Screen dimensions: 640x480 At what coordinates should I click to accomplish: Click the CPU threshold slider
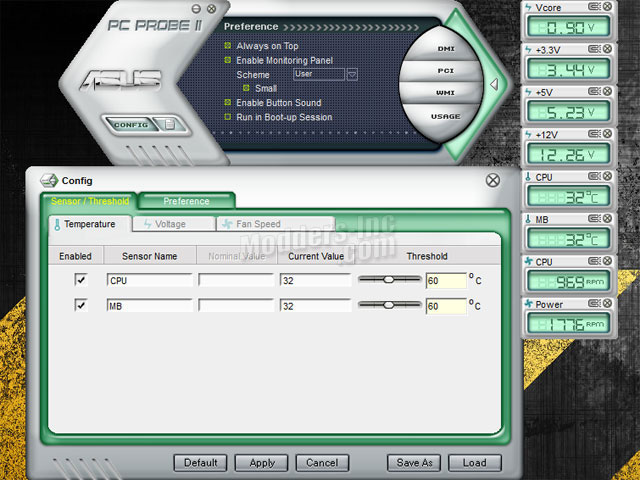pos(390,280)
